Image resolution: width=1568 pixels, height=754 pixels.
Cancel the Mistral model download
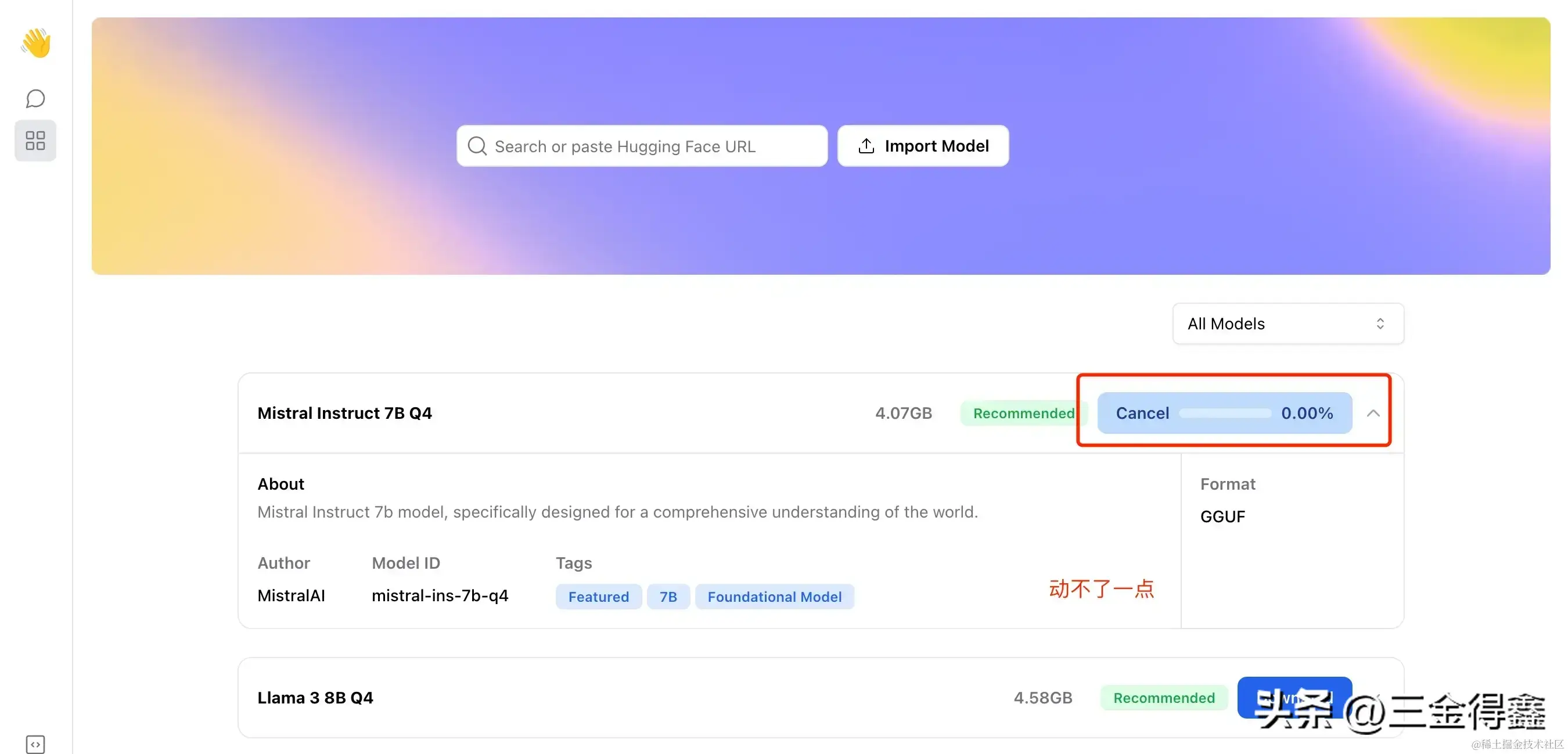[x=1142, y=414]
